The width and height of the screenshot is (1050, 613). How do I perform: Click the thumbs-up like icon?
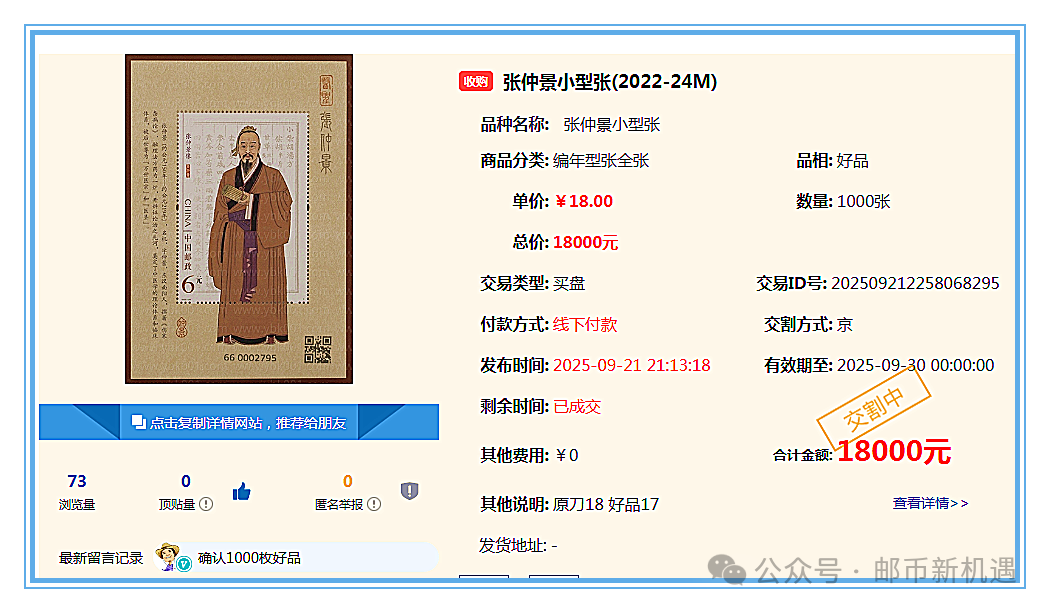point(241,492)
